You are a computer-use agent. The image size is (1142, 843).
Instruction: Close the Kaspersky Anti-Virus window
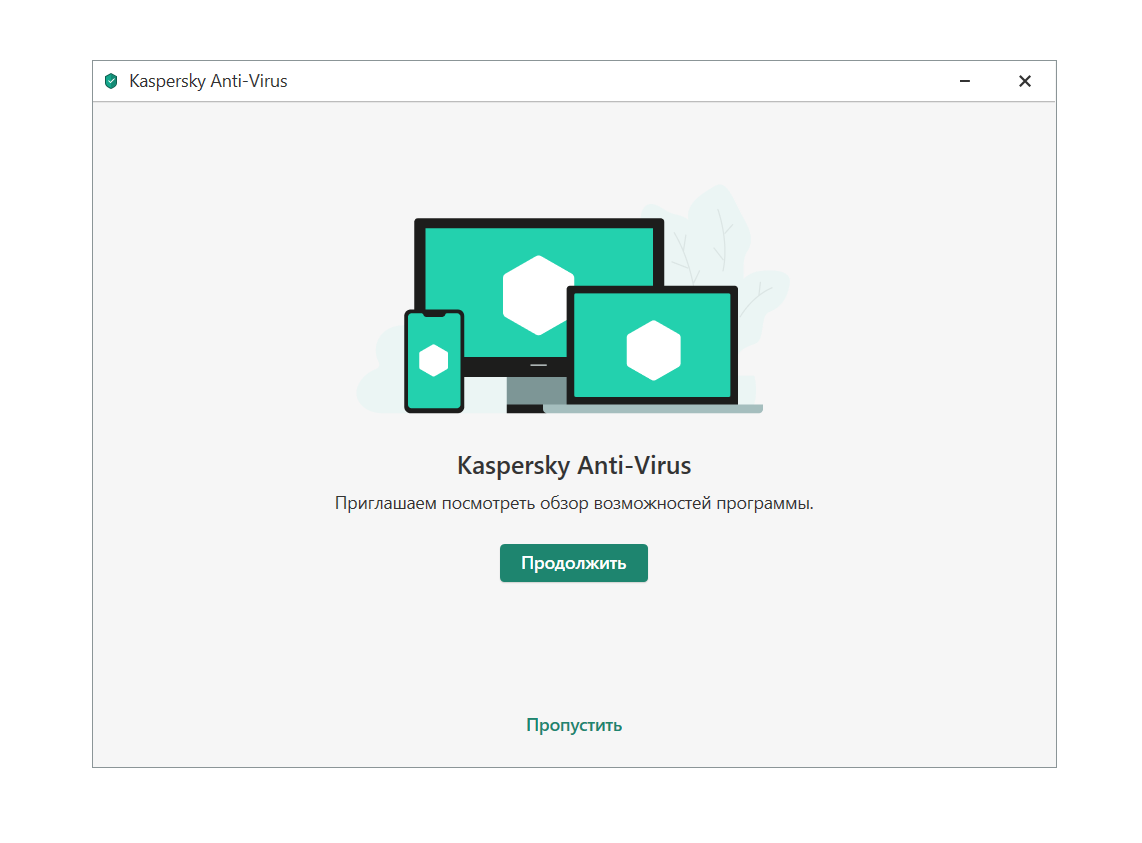(1024, 81)
